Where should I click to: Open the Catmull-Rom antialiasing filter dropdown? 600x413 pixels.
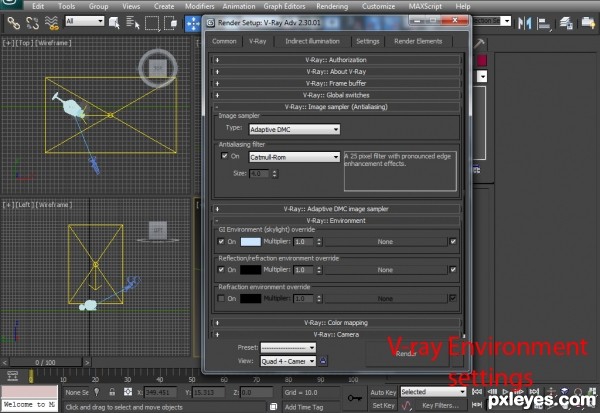click(x=294, y=157)
